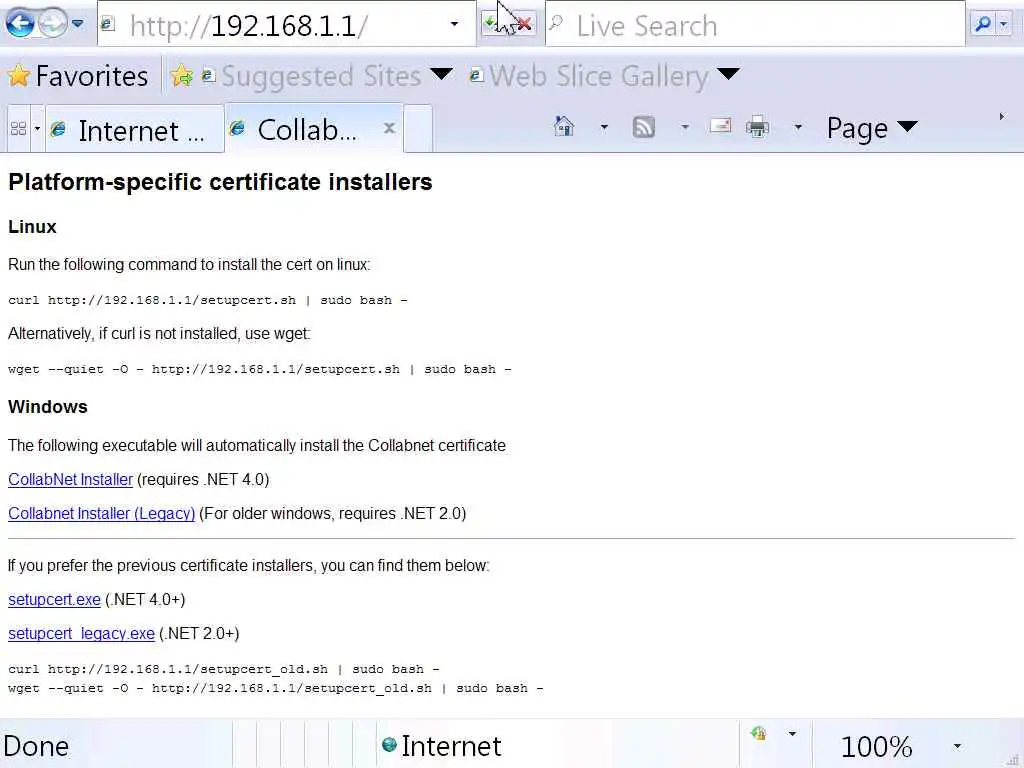Click the Search magnifier button

tap(982, 24)
